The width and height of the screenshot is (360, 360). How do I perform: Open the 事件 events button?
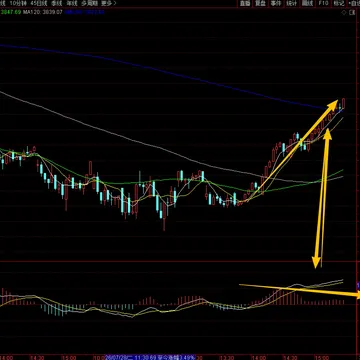tap(276, 3)
